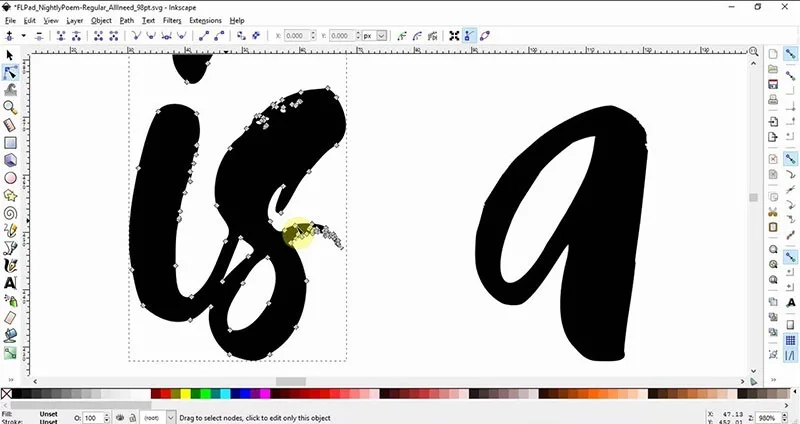800x424 pixels.
Task: Adjust the Y coordinate spinner arrows
Action: pos(358,36)
